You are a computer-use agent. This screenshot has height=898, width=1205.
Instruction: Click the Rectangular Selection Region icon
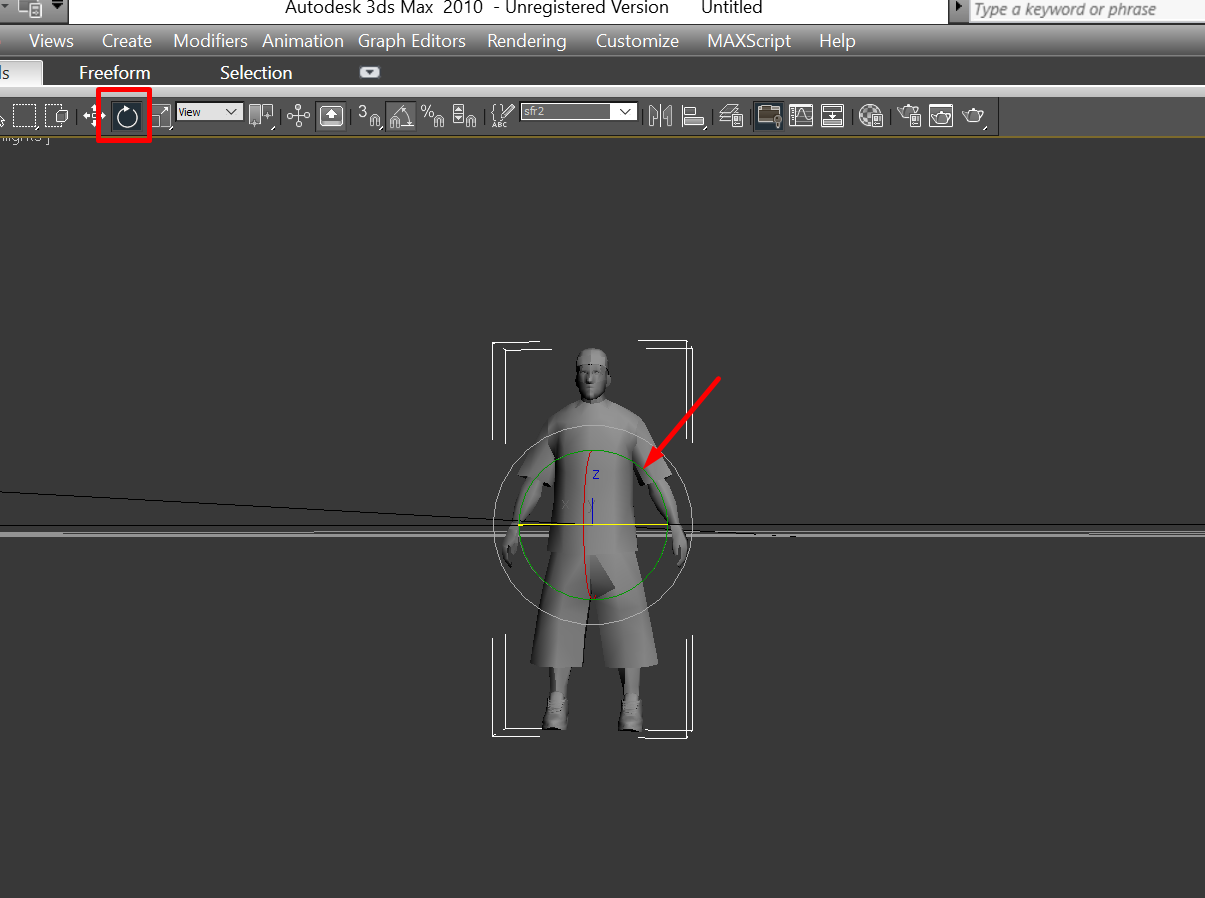tap(24, 116)
